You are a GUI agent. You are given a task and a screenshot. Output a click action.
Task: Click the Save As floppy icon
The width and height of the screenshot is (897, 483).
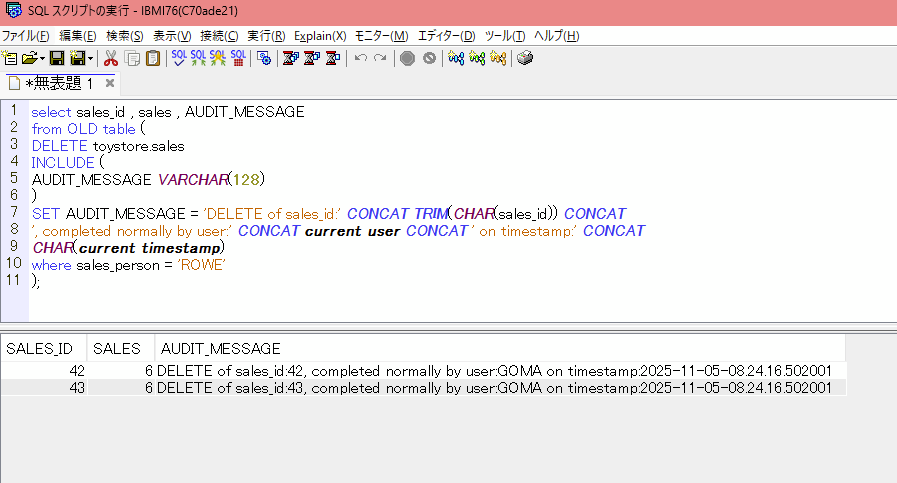coord(77,58)
